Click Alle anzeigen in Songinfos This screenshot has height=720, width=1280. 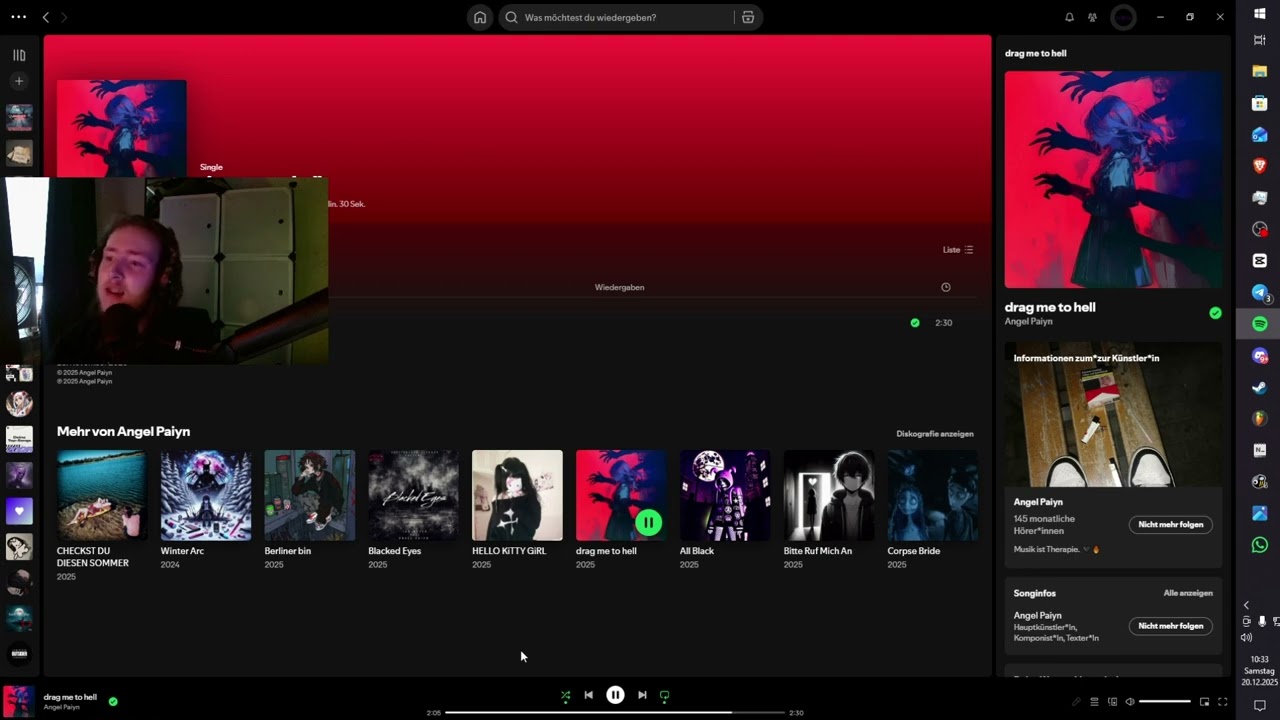(1188, 593)
